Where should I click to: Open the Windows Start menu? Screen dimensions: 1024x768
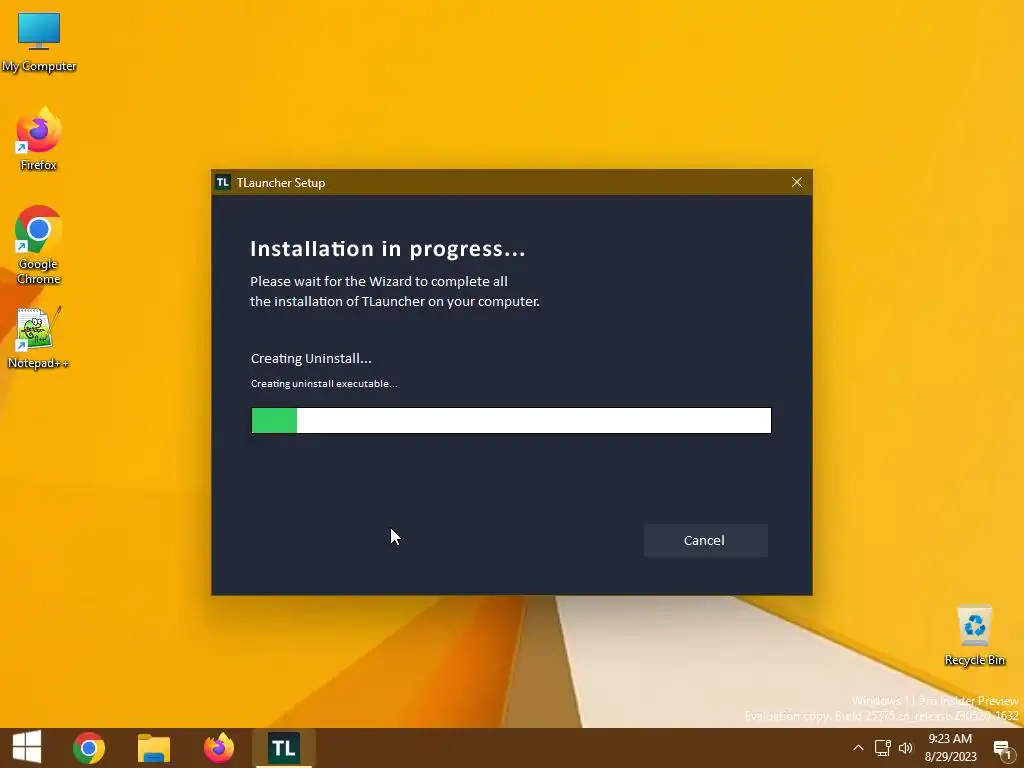(x=27, y=747)
